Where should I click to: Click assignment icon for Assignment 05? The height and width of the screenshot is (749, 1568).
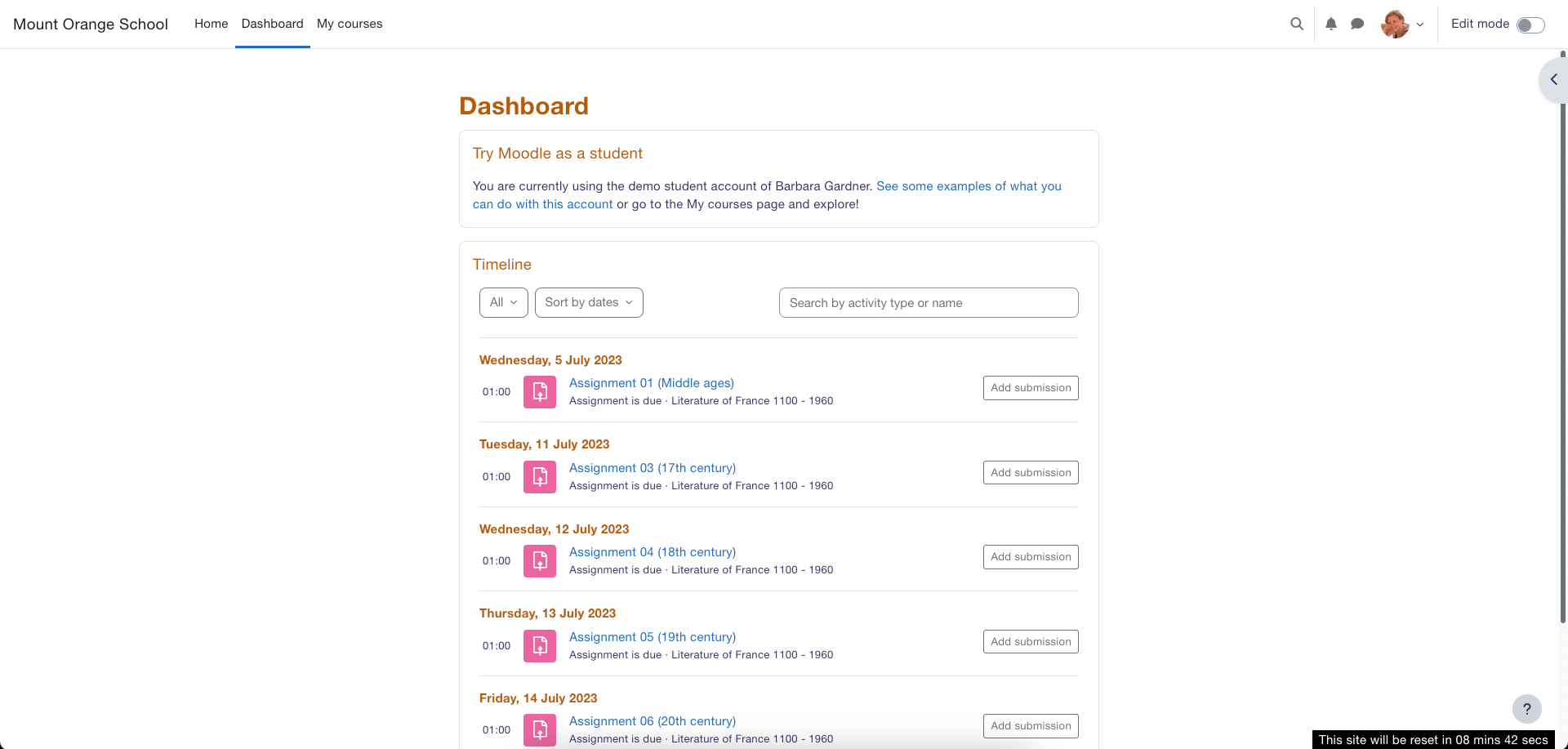pos(540,646)
